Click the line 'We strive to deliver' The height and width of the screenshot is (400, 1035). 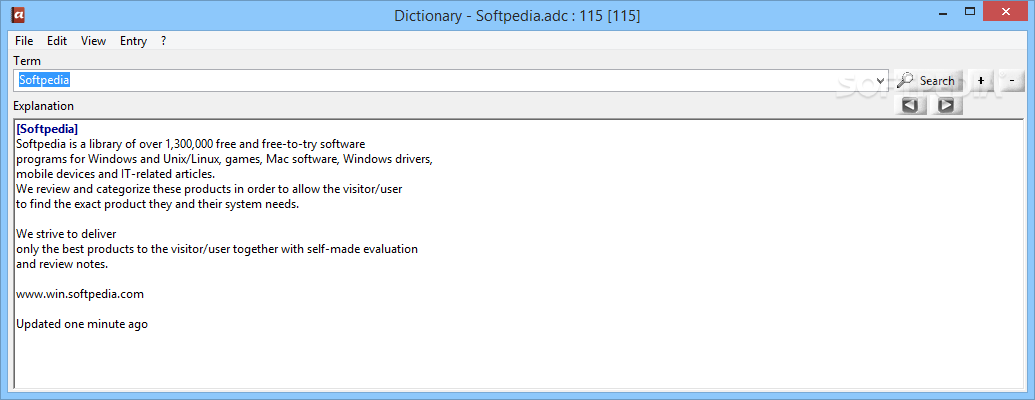66,234
